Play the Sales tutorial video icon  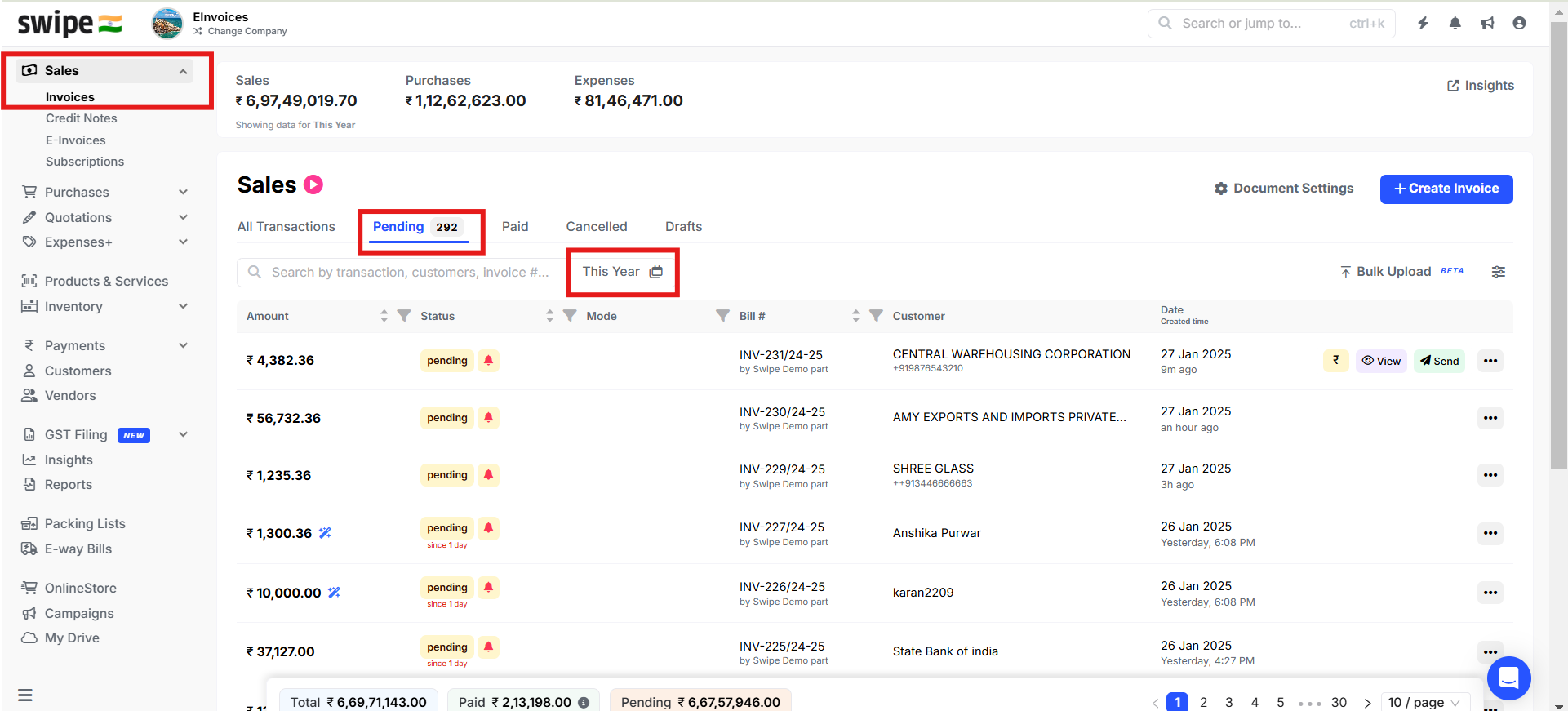pyautogui.click(x=313, y=184)
